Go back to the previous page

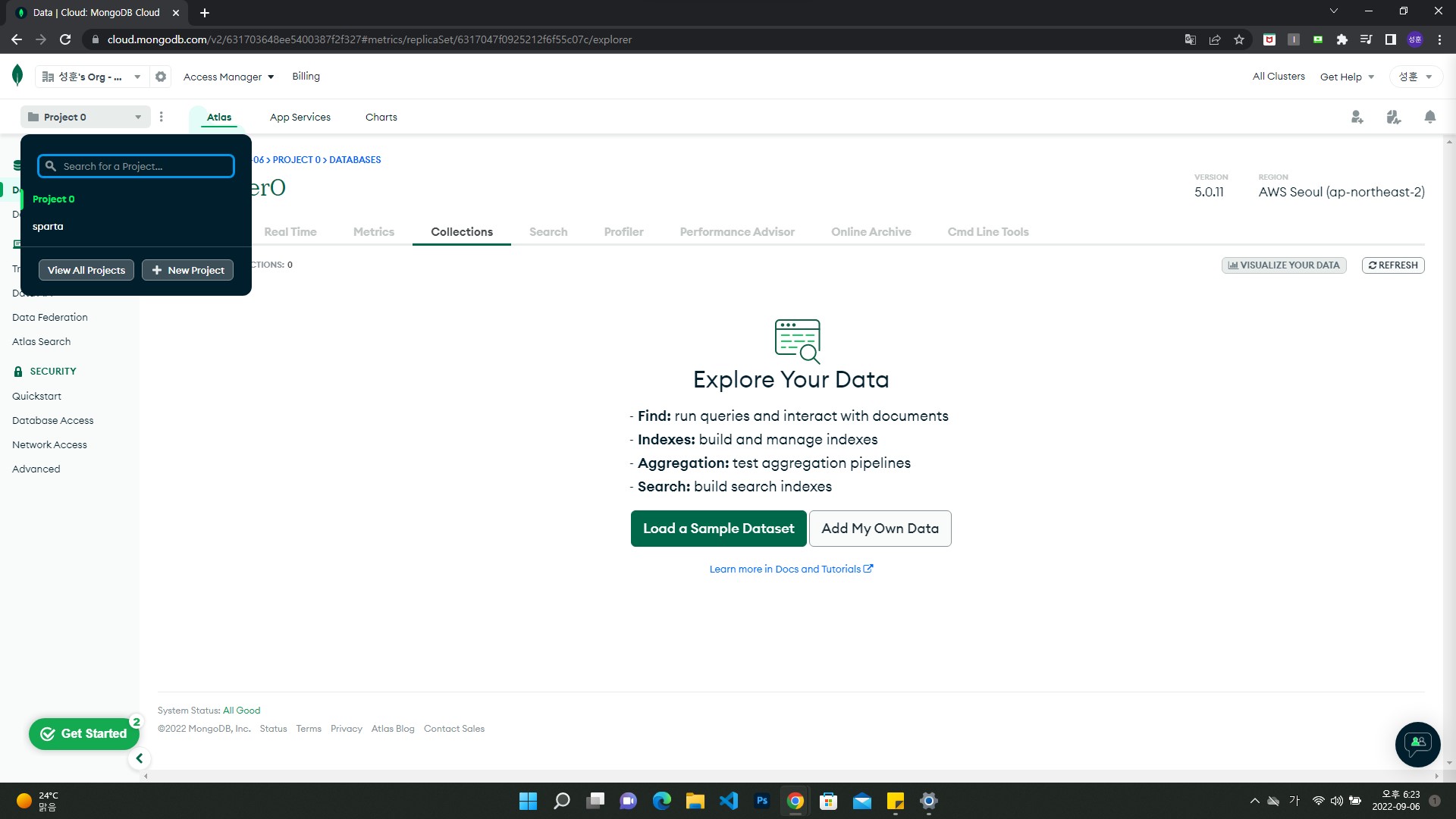[x=17, y=39]
